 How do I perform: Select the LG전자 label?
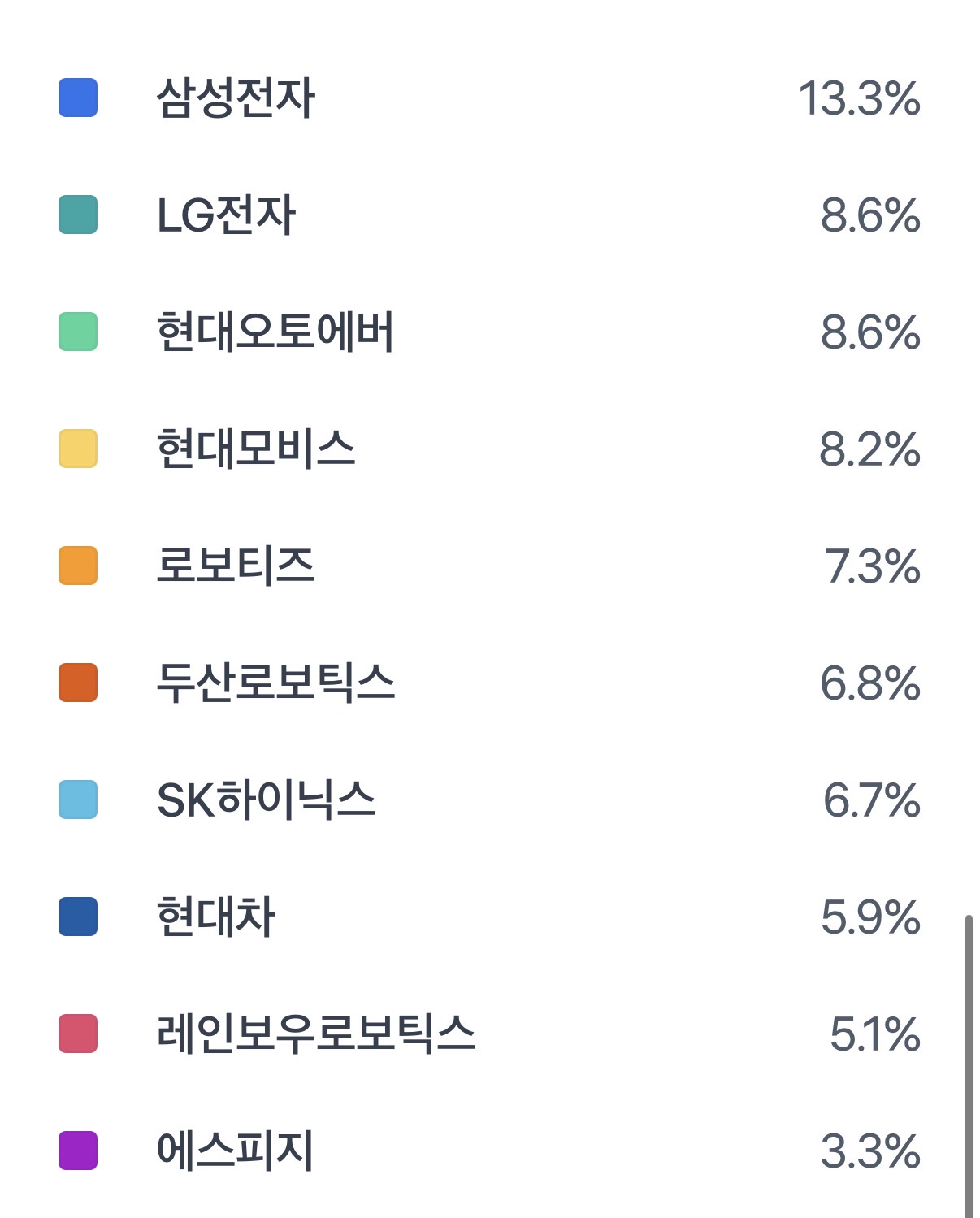click(x=226, y=215)
